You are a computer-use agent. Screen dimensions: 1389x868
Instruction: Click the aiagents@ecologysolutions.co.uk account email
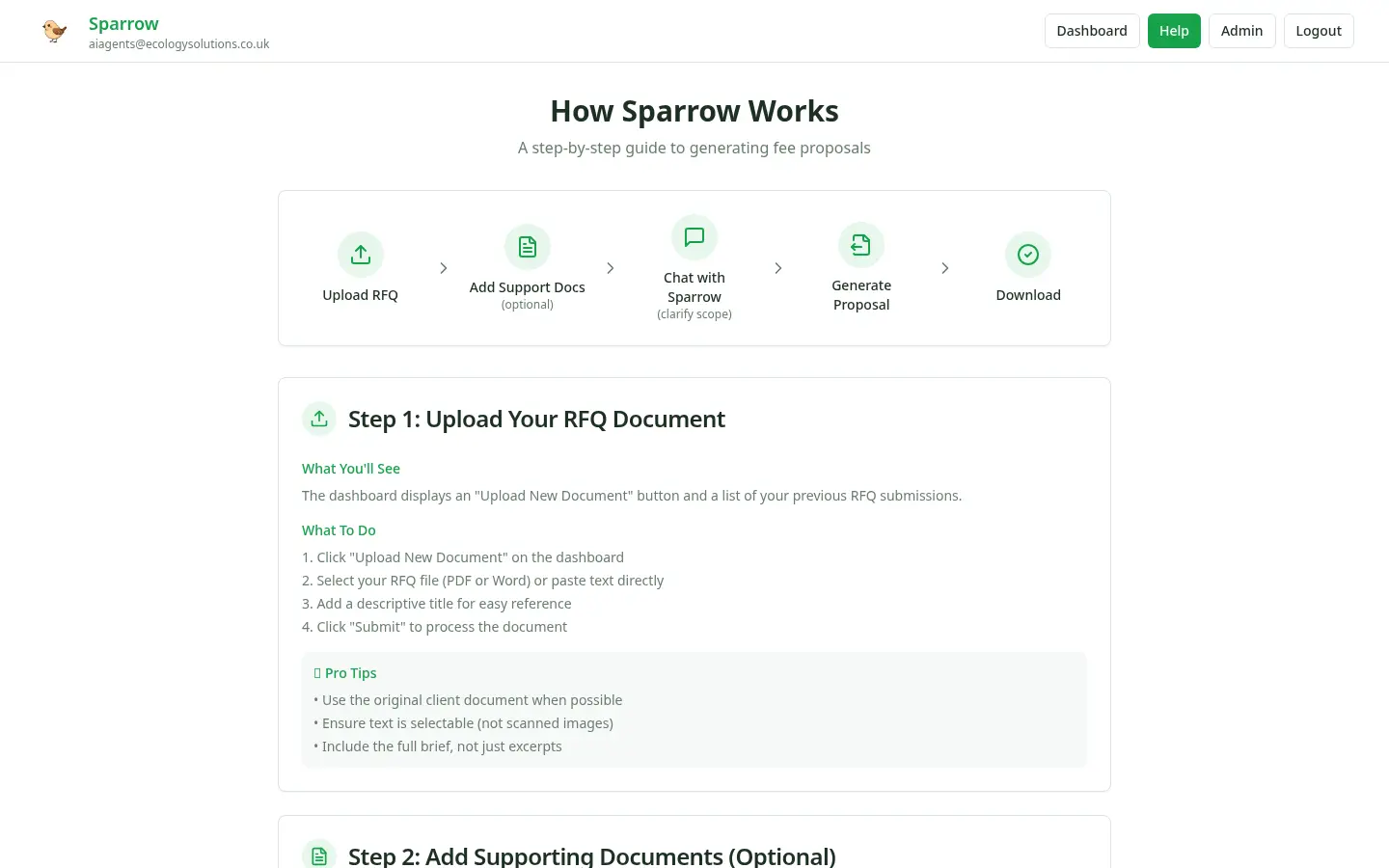click(x=178, y=44)
